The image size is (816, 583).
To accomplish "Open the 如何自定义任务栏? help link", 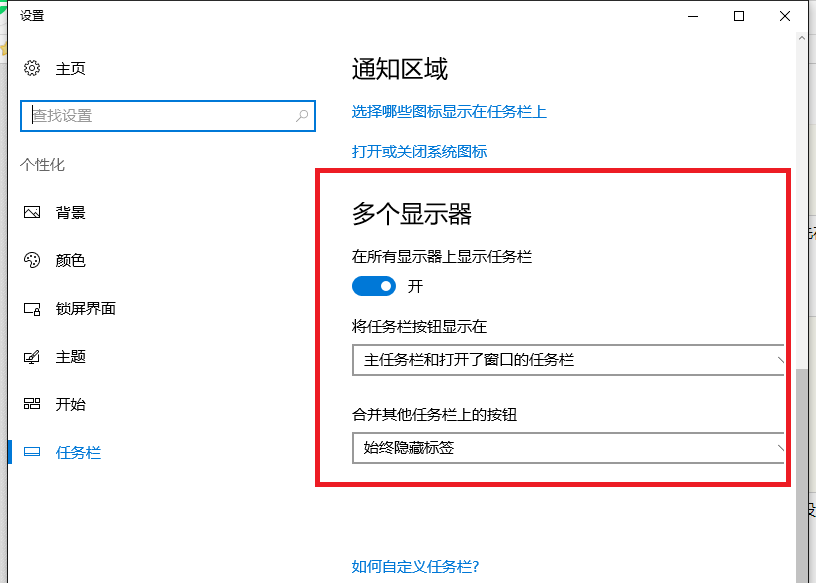I will 415,567.
